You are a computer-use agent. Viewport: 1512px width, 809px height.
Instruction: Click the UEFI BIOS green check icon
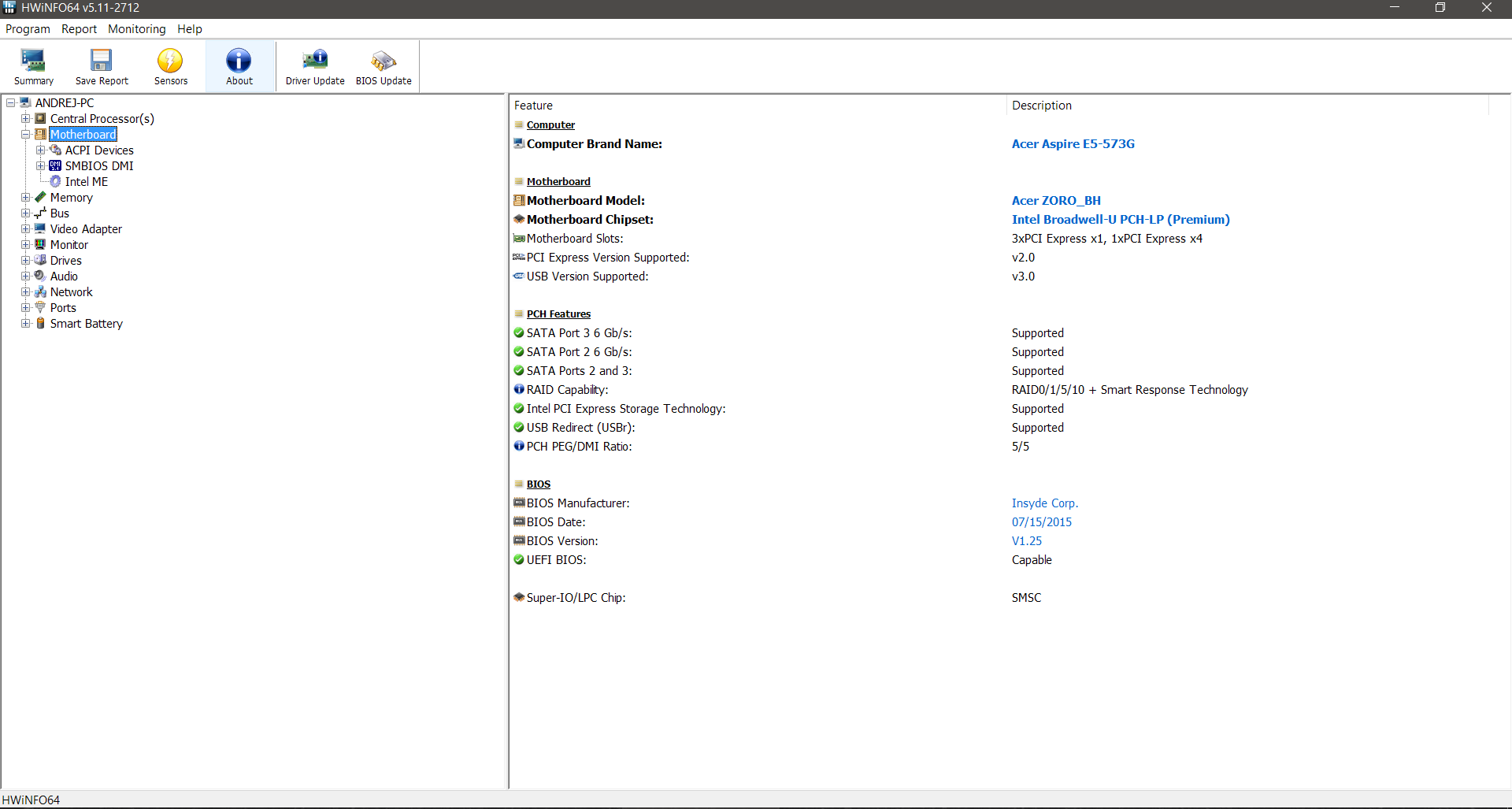[x=519, y=559]
